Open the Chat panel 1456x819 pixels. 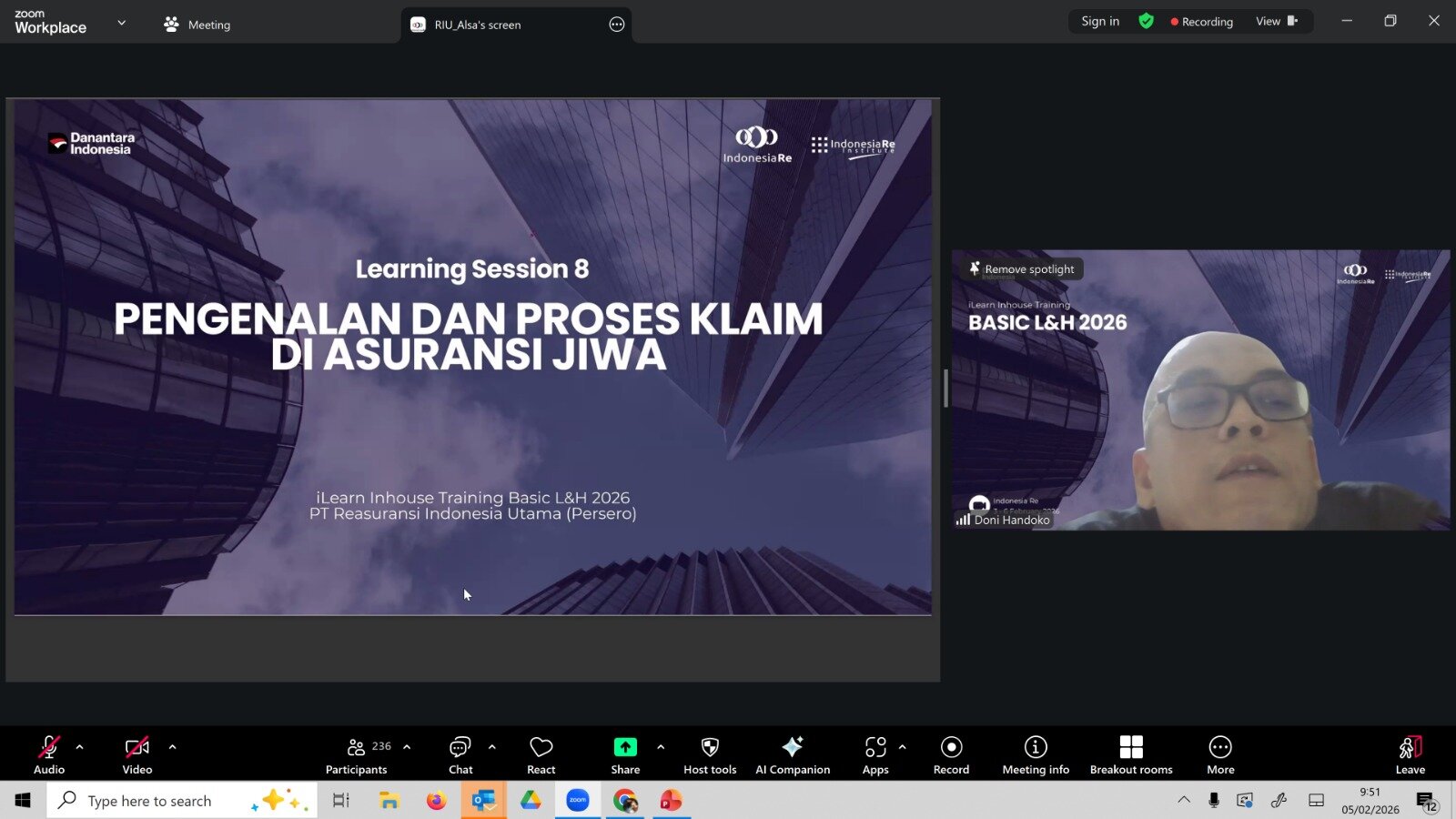click(x=460, y=754)
